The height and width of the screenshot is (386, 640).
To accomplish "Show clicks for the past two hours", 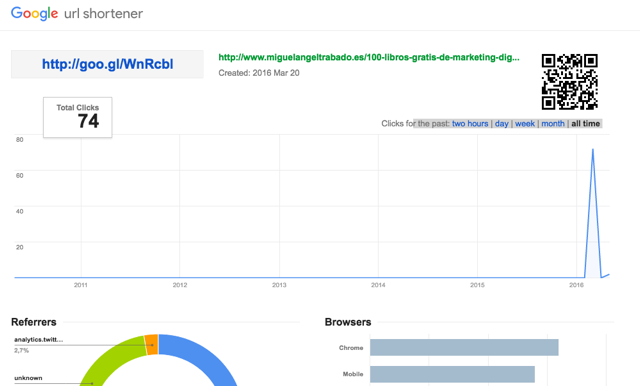I will click(x=470, y=124).
